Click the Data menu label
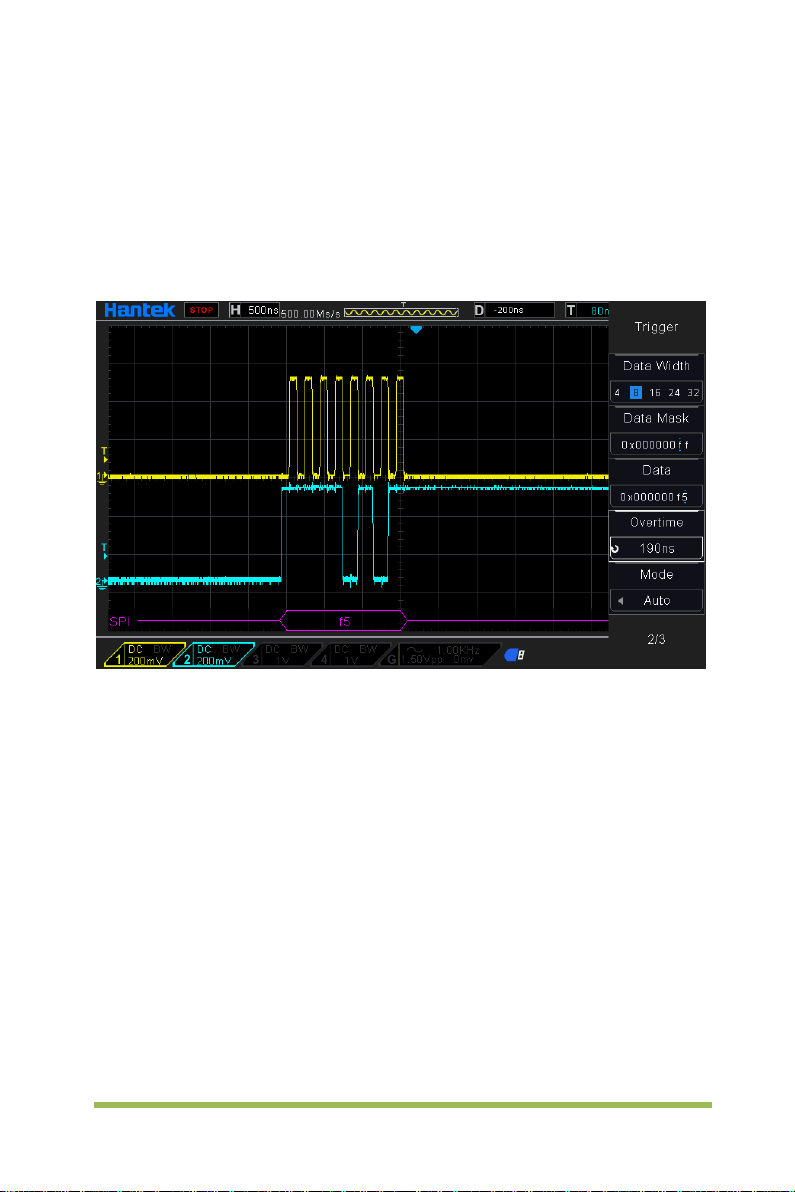The width and height of the screenshot is (795, 1192). 657,471
